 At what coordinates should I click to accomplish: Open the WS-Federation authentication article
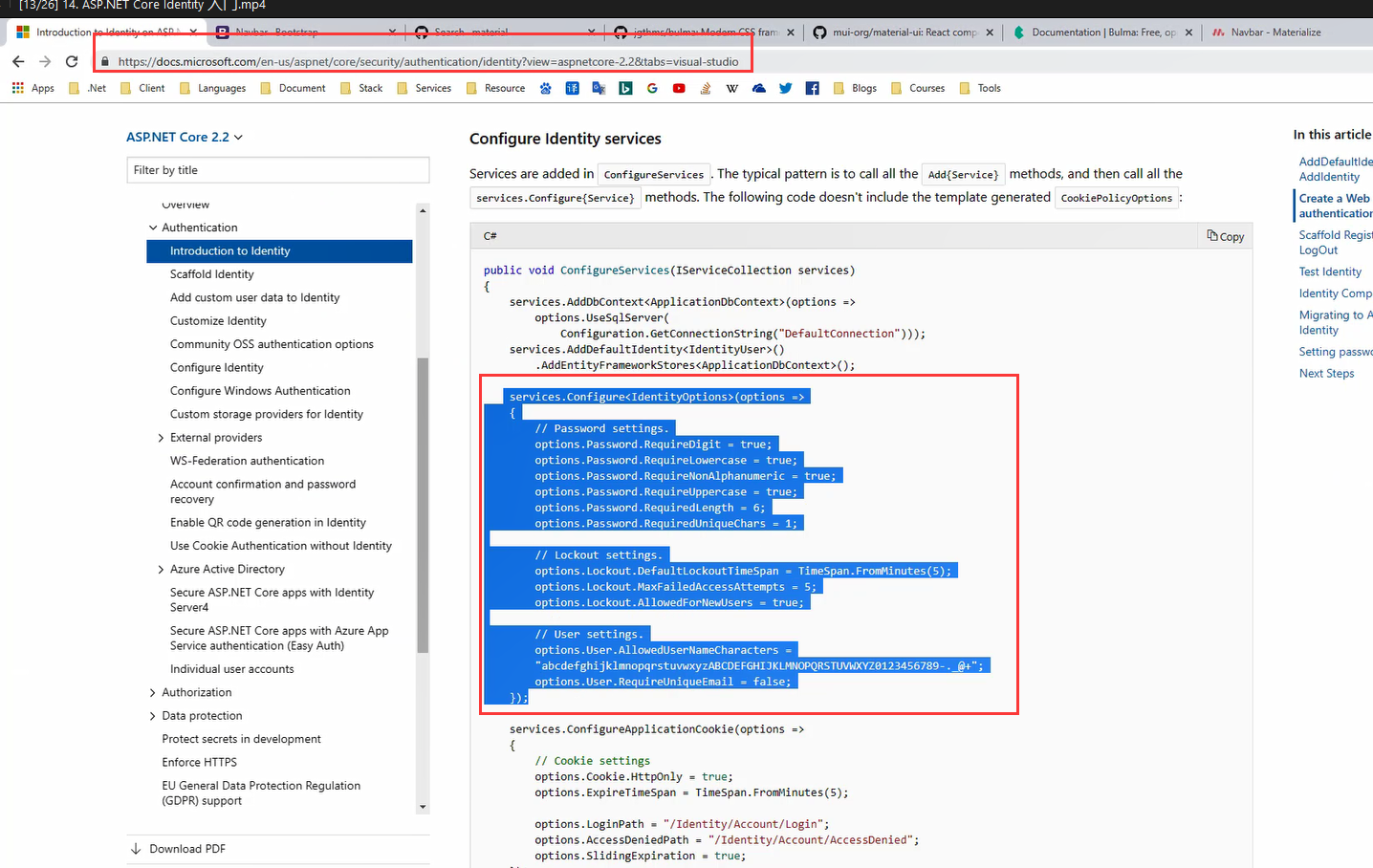click(x=247, y=461)
